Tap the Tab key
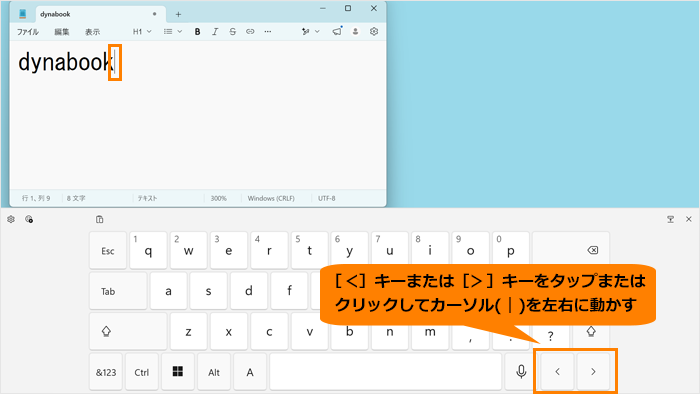This screenshot has height=394, width=700. [118, 291]
